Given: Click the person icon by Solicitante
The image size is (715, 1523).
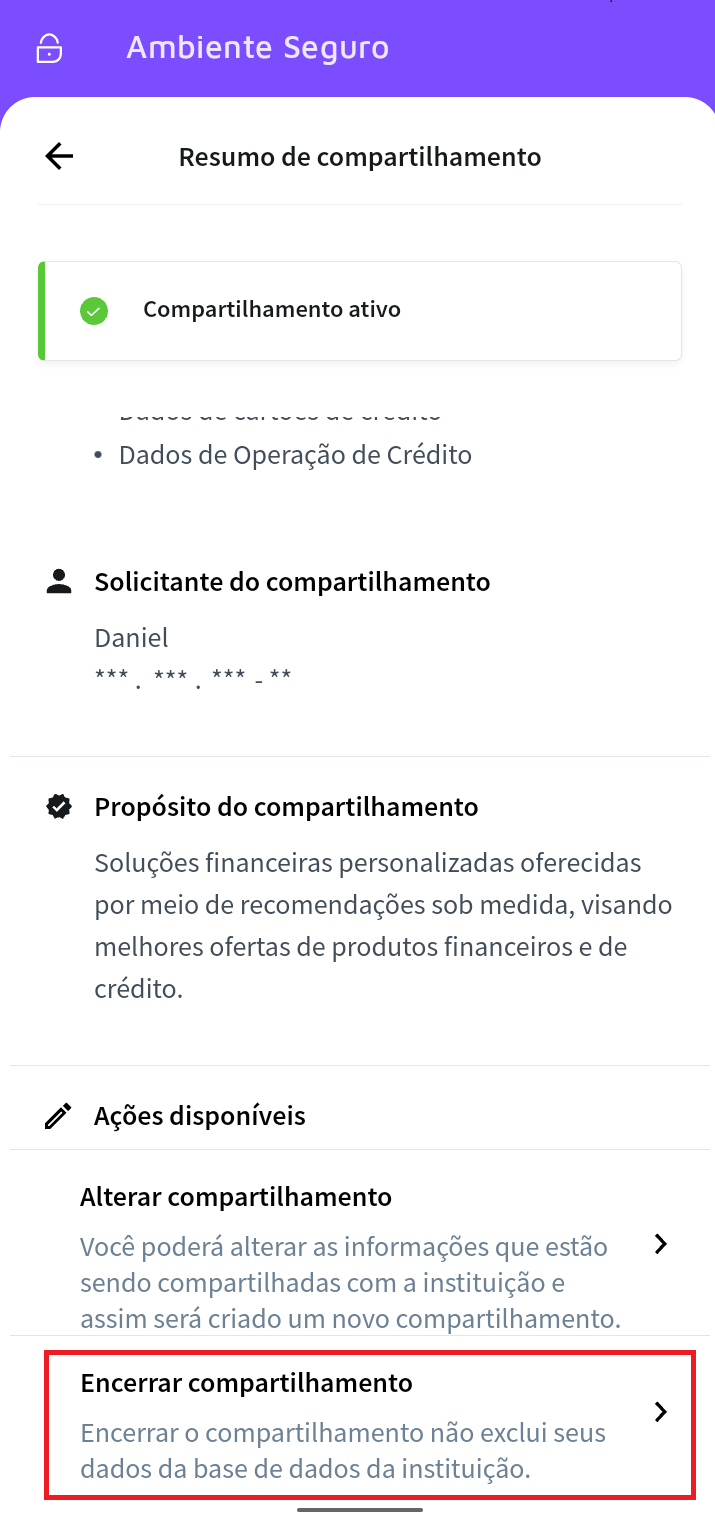Looking at the screenshot, I should pos(59,582).
